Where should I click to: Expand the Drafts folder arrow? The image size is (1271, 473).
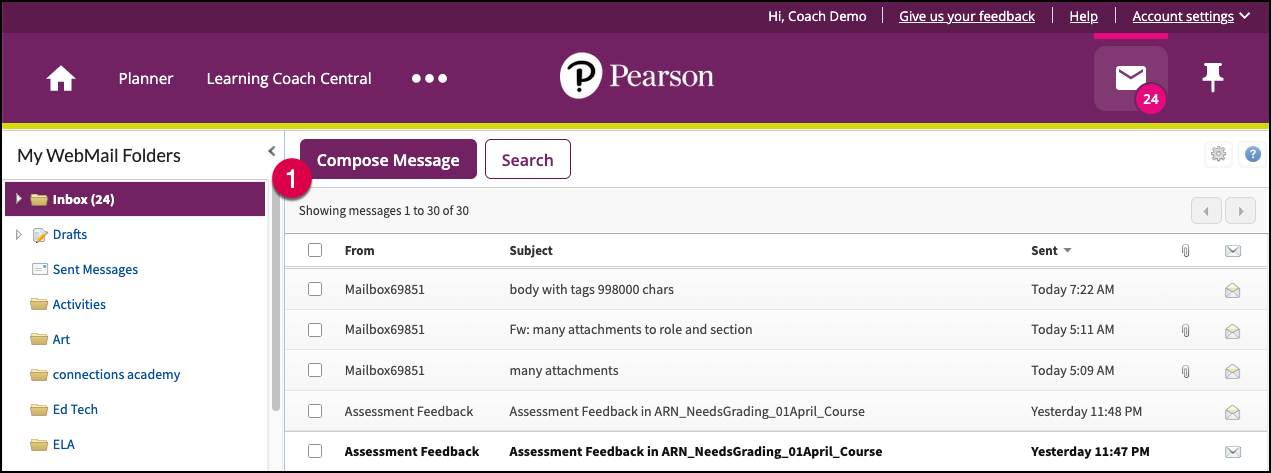coord(18,235)
